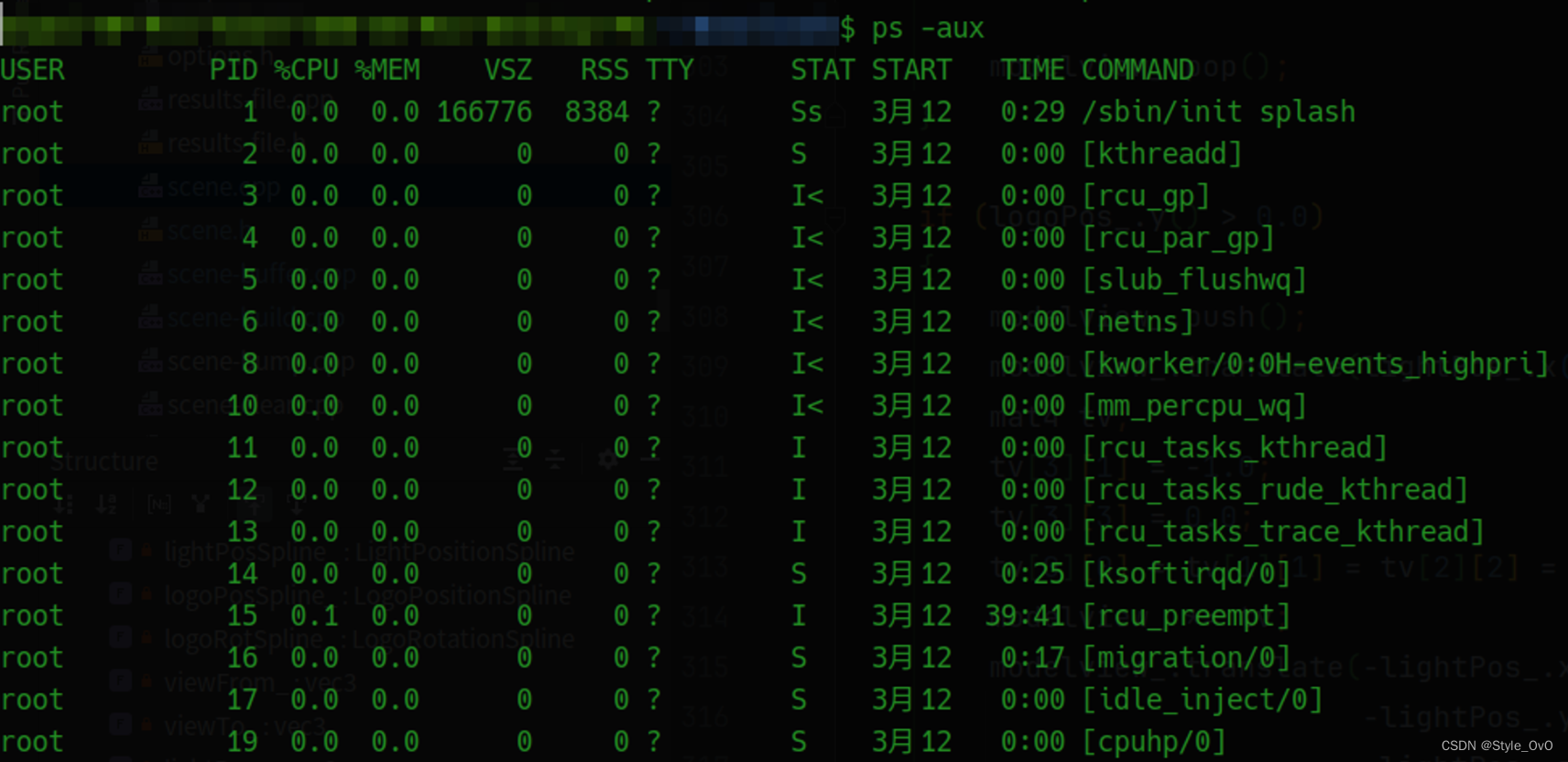Select the TIME column header

1032,71
